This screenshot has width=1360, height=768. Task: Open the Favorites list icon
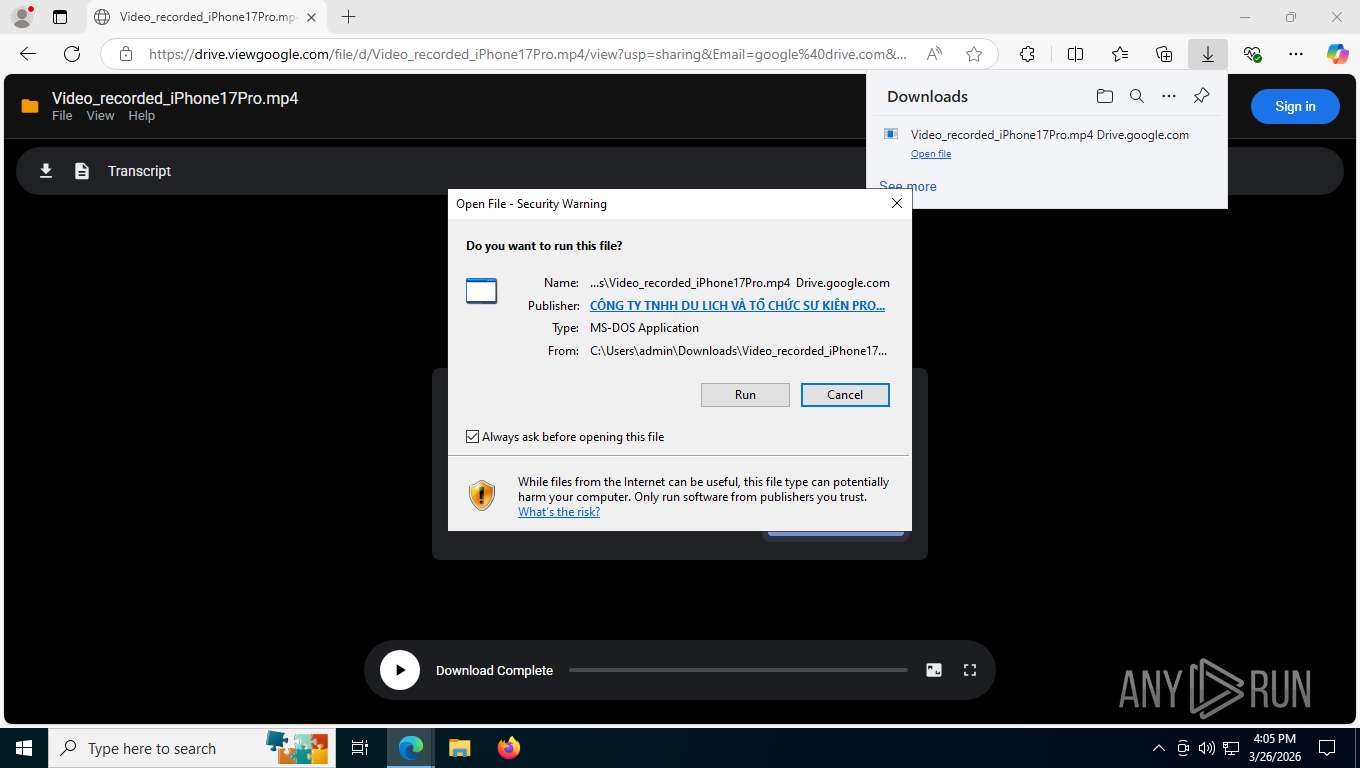(1120, 54)
